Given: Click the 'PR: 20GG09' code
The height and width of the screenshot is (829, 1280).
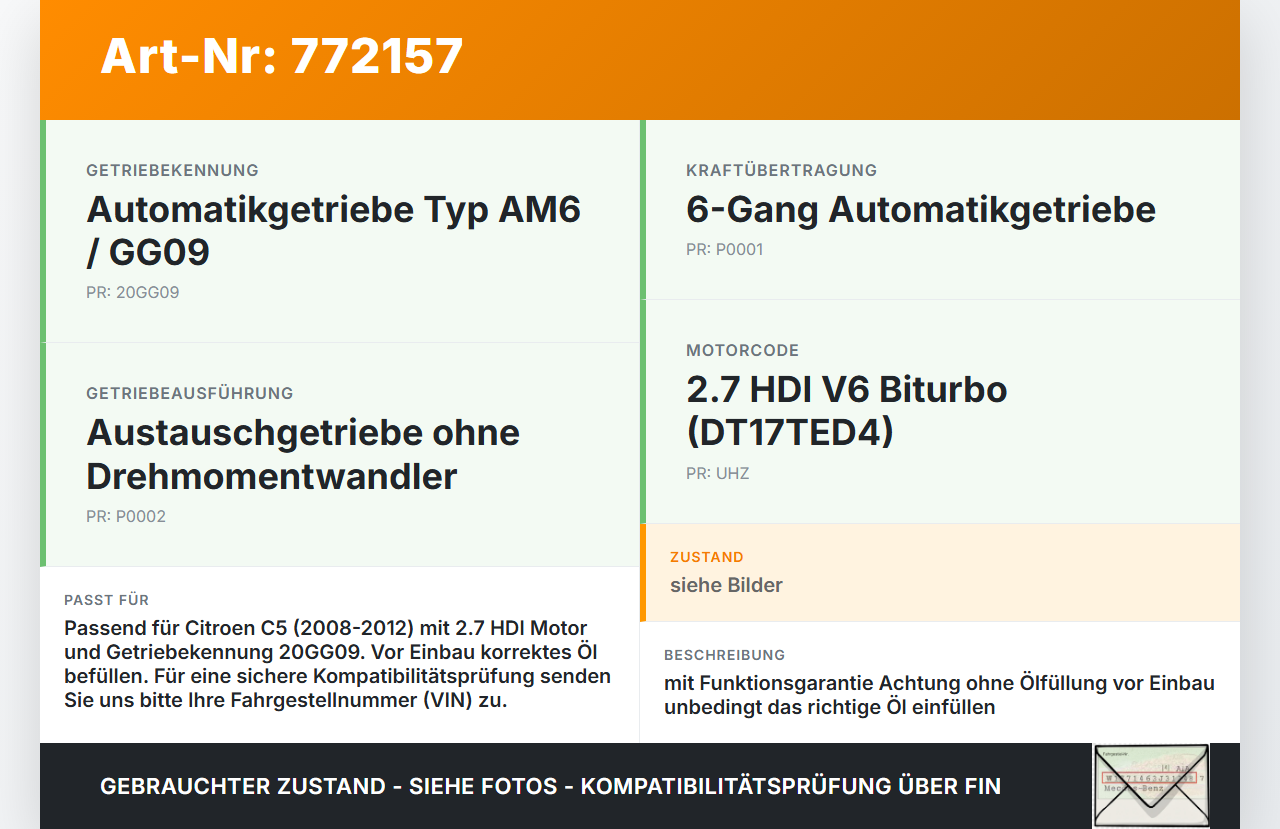Looking at the screenshot, I should coord(133,293).
